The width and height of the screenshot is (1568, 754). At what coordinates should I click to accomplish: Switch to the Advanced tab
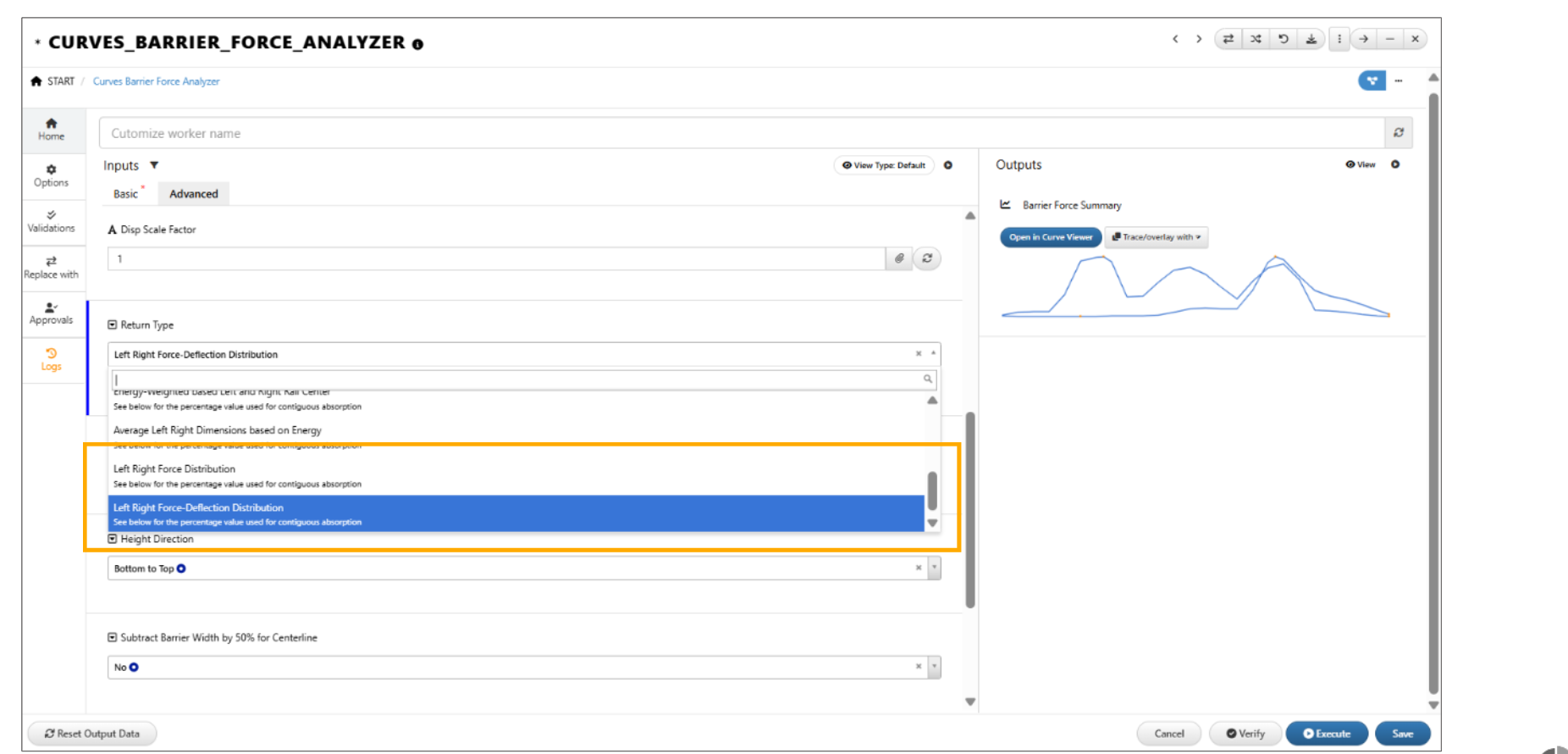tap(194, 194)
